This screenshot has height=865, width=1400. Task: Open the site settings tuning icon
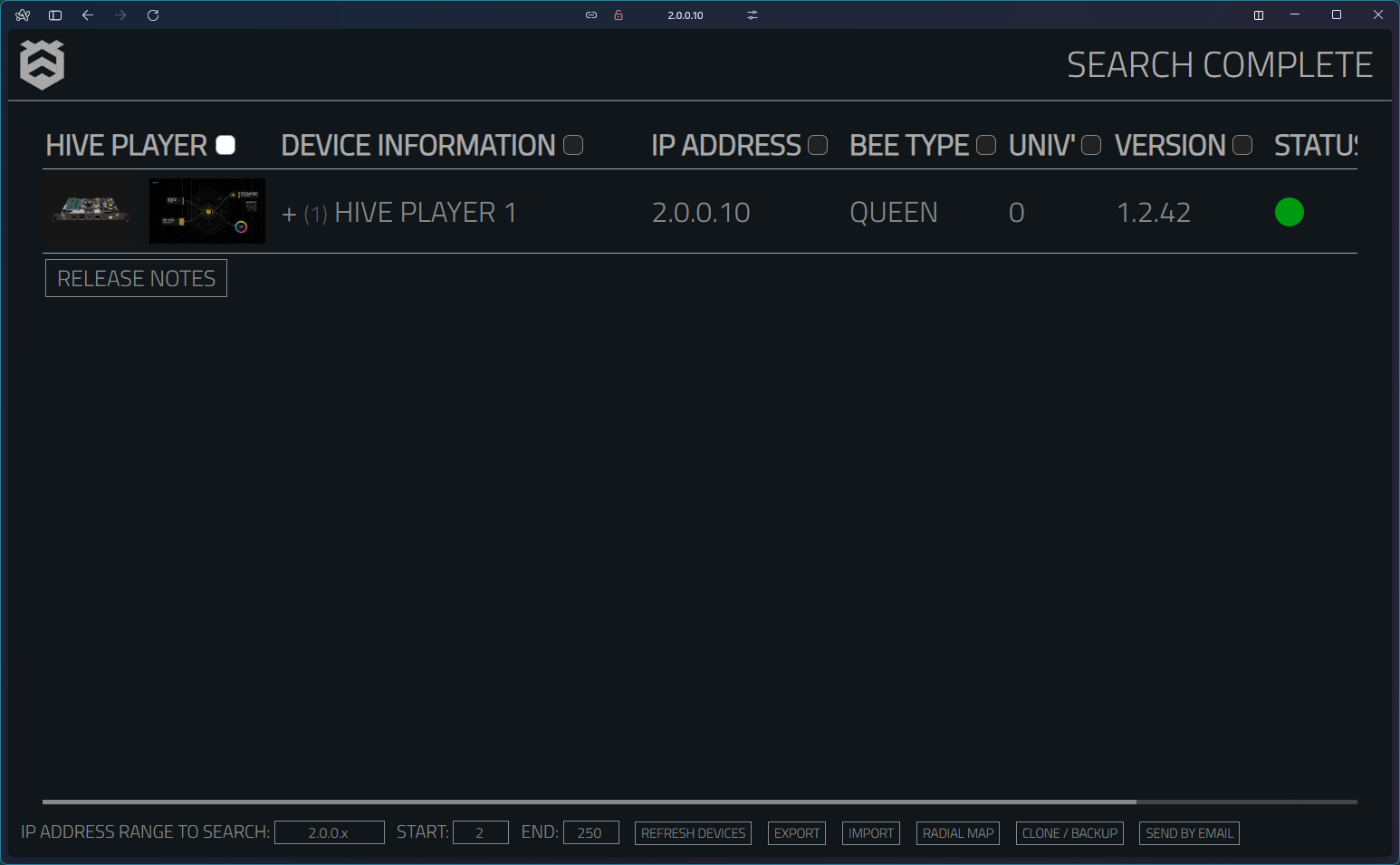[x=753, y=15]
